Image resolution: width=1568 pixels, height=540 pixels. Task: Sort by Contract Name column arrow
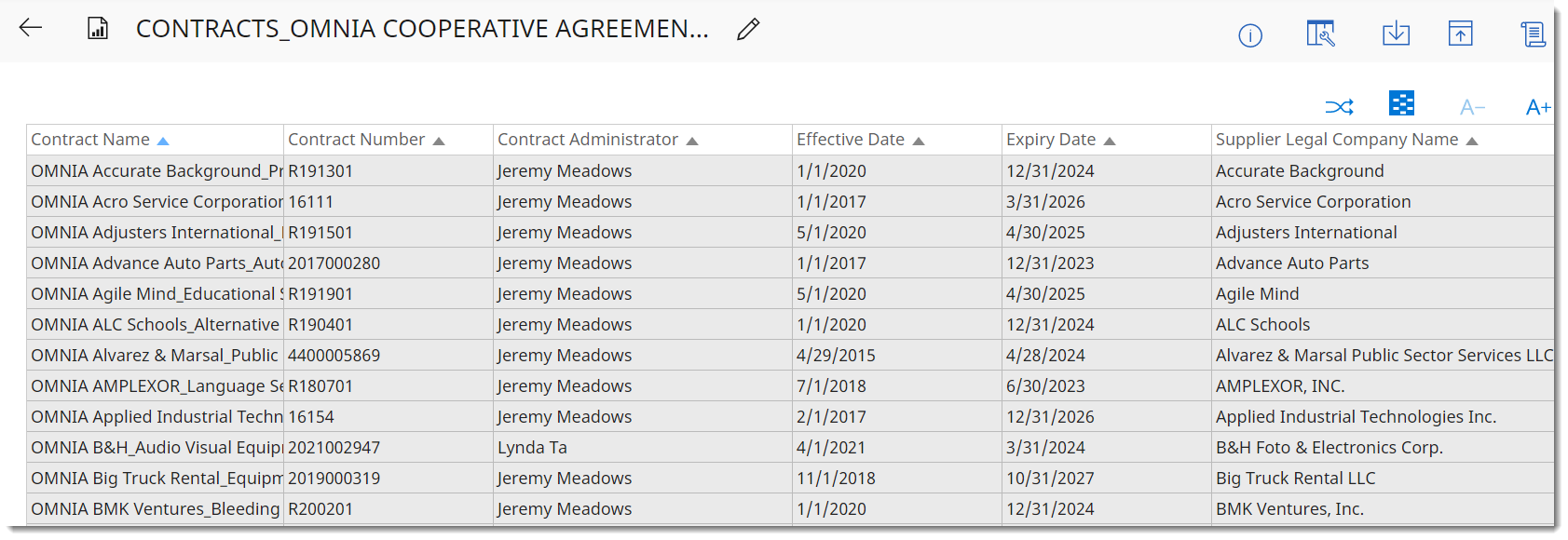point(163,141)
